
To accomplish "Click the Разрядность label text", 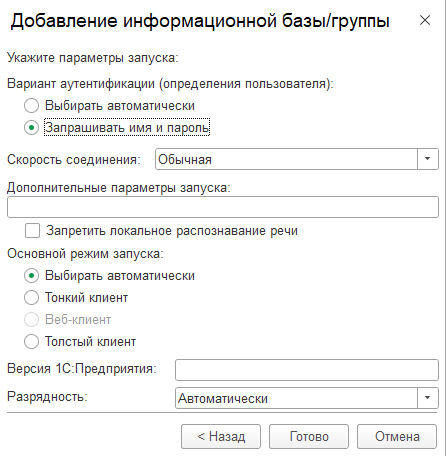I will 47,397.
